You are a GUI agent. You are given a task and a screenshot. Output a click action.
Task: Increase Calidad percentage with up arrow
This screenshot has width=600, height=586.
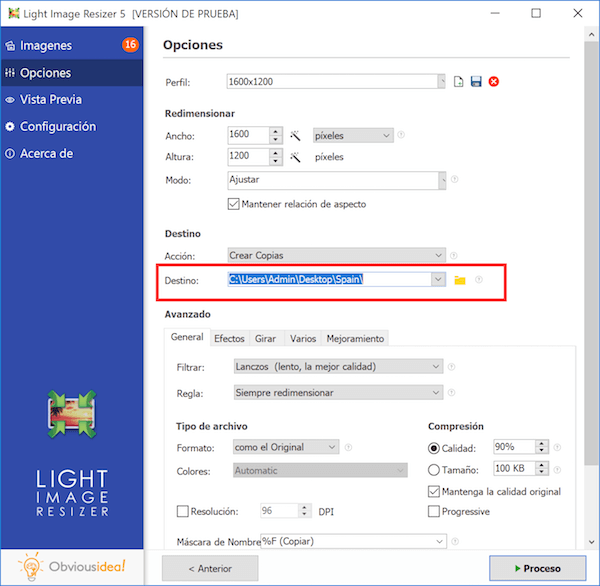point(541,443)
